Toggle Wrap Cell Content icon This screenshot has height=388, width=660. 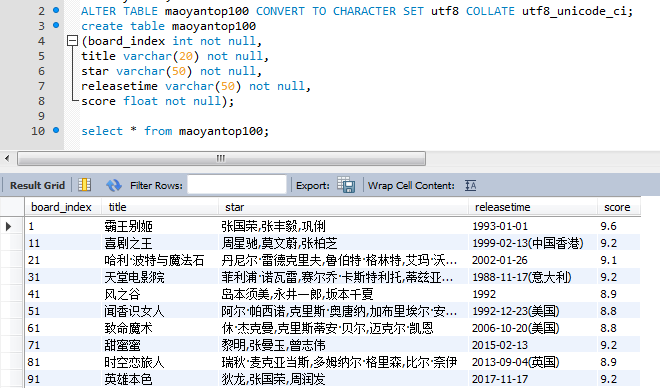[x=471, y=185]
